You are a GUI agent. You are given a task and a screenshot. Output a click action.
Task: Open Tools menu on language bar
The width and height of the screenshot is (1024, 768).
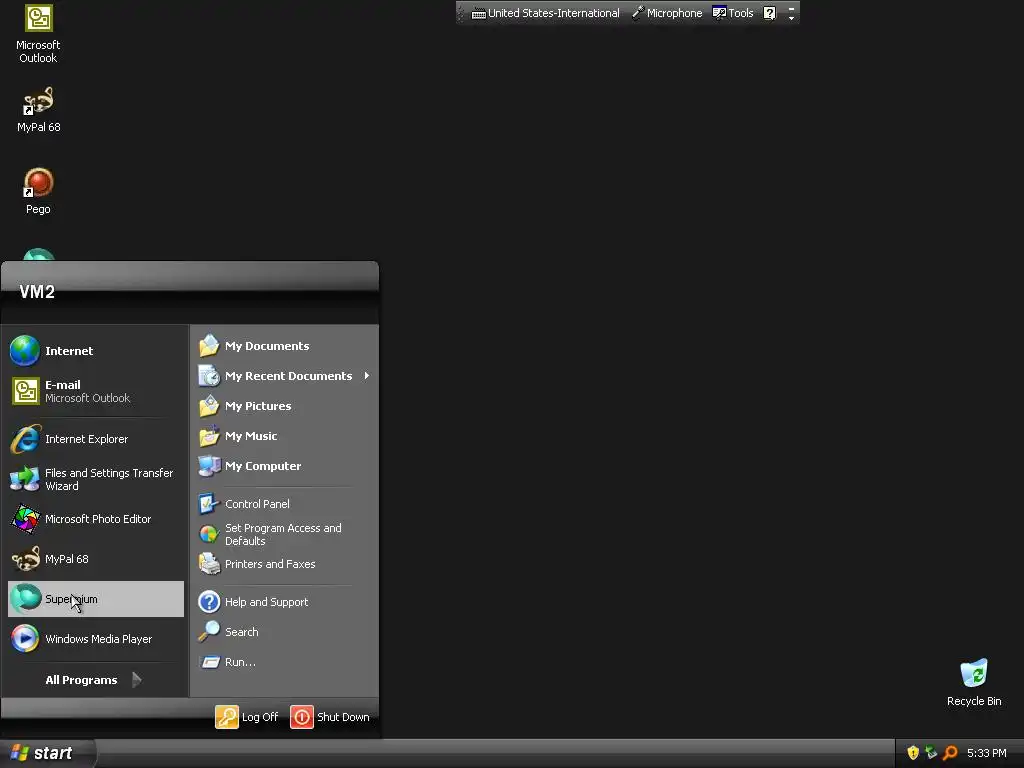[733, 13]
